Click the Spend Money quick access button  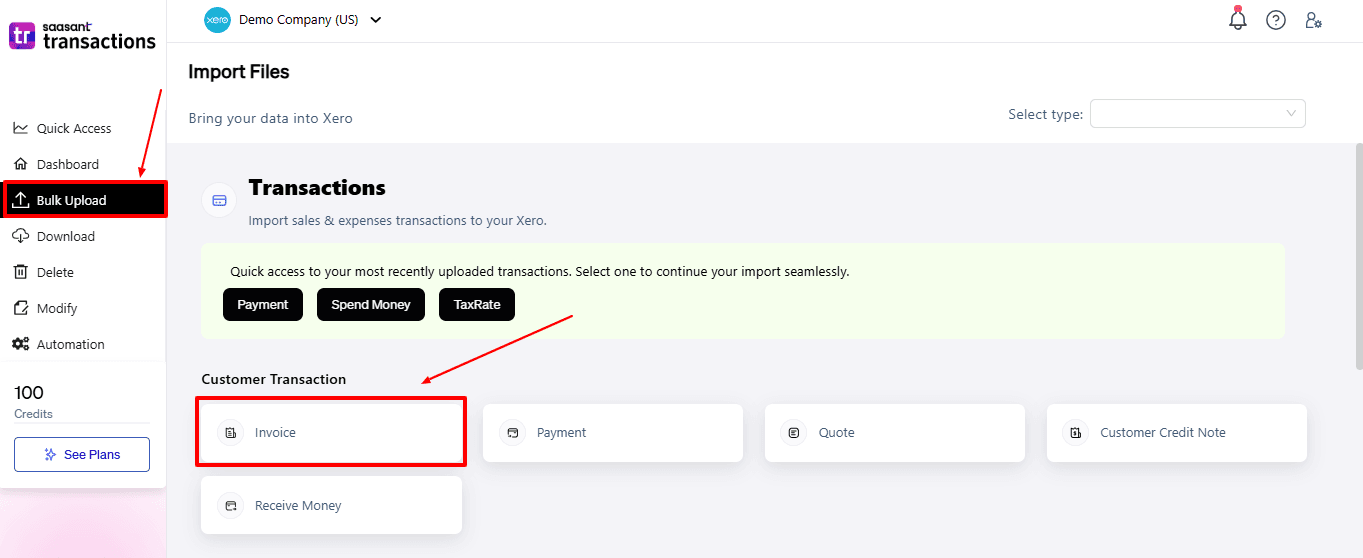click(x=371, y=304)
